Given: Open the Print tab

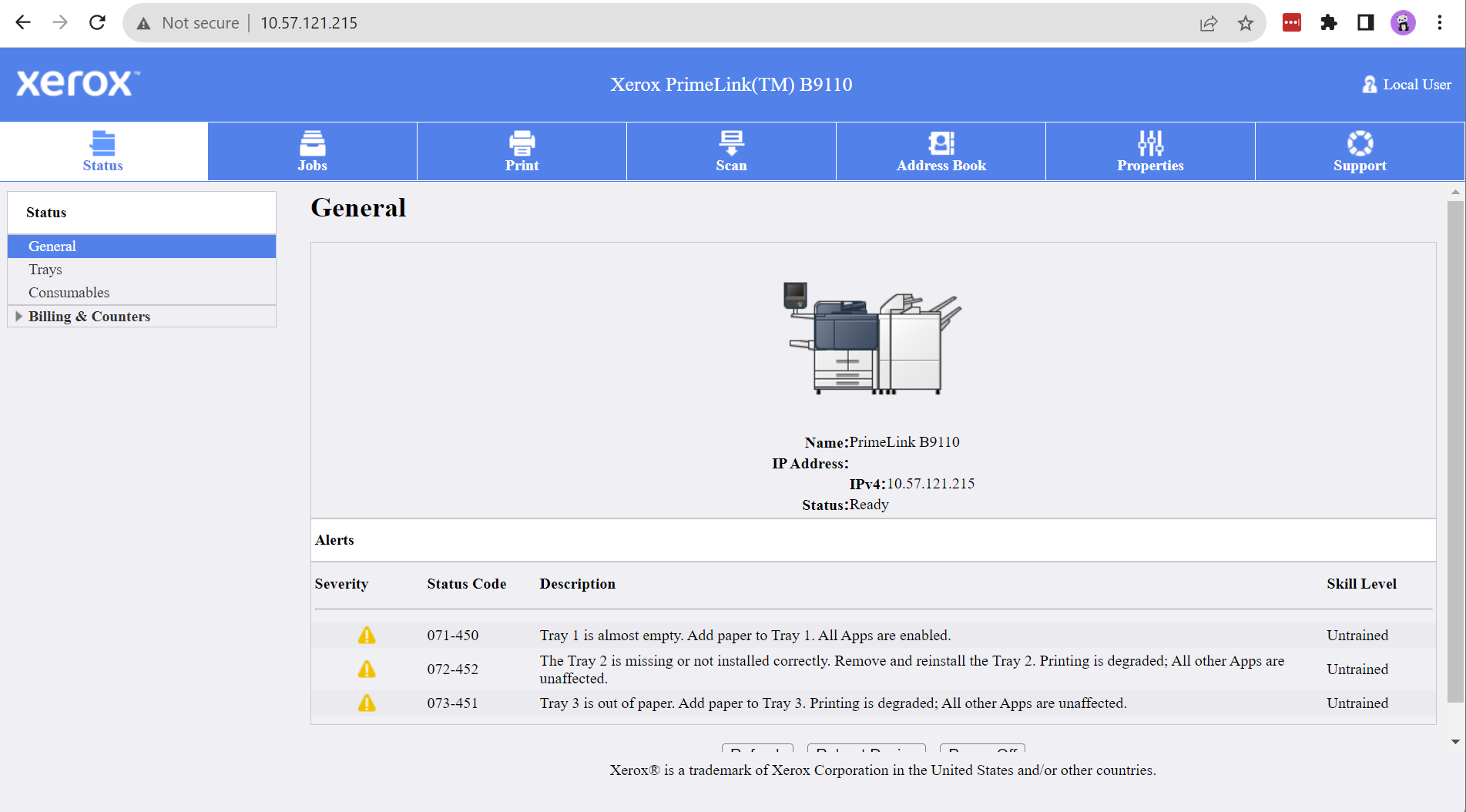Looking at the screenshot, I should click(x=522, y=152).
